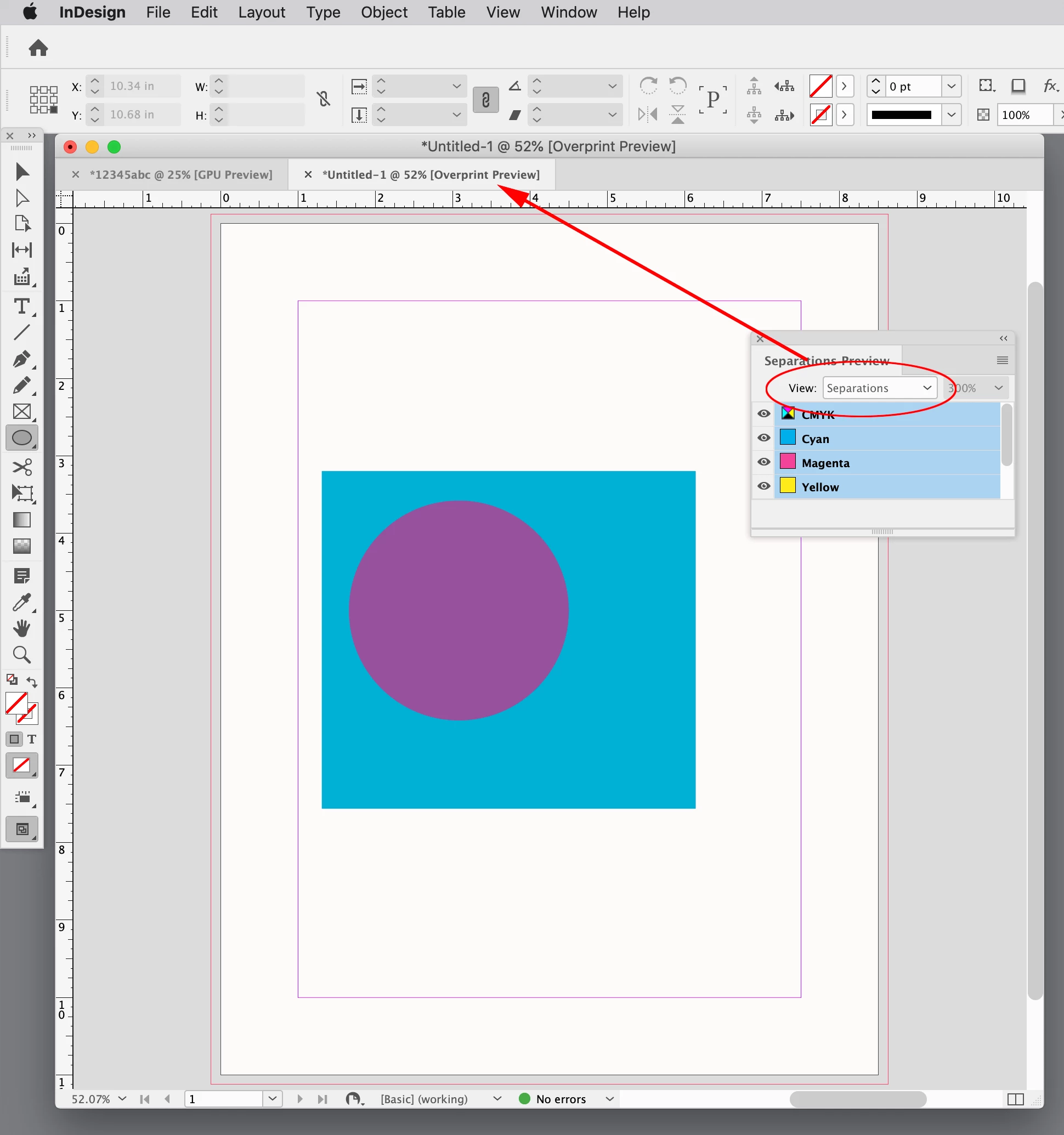Switch to the 12345abc document tab
Image resolution: width=1064 pixels, height=1135 pixels.
[x=180, y=175]
